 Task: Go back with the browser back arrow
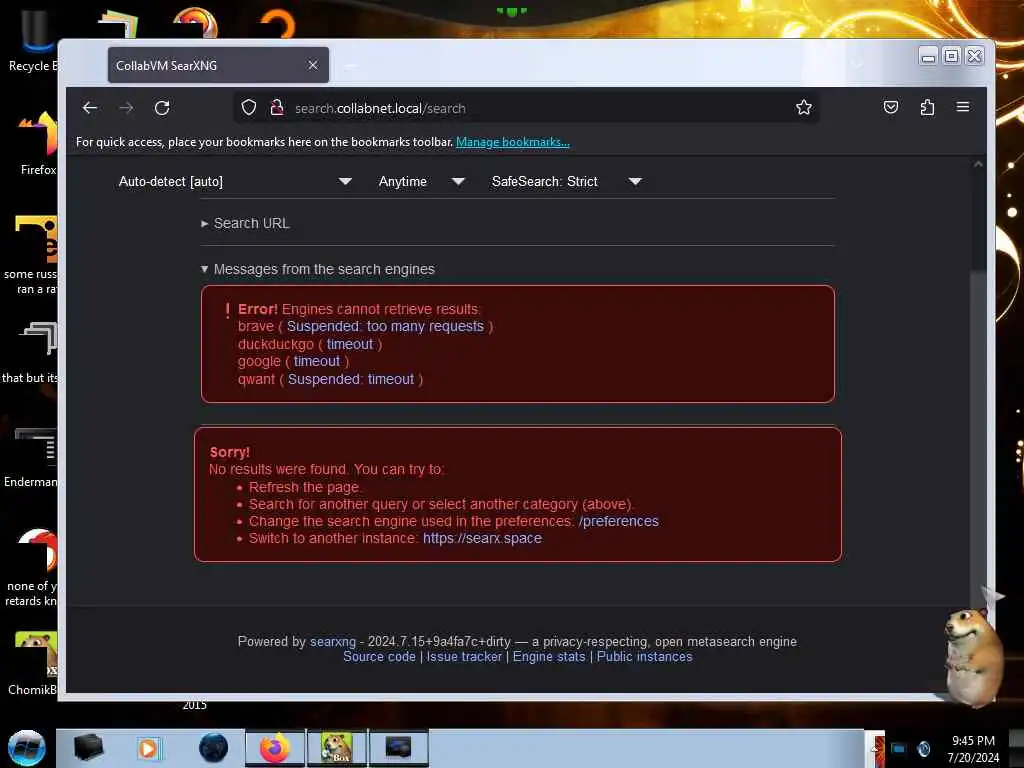pos(90,108)
